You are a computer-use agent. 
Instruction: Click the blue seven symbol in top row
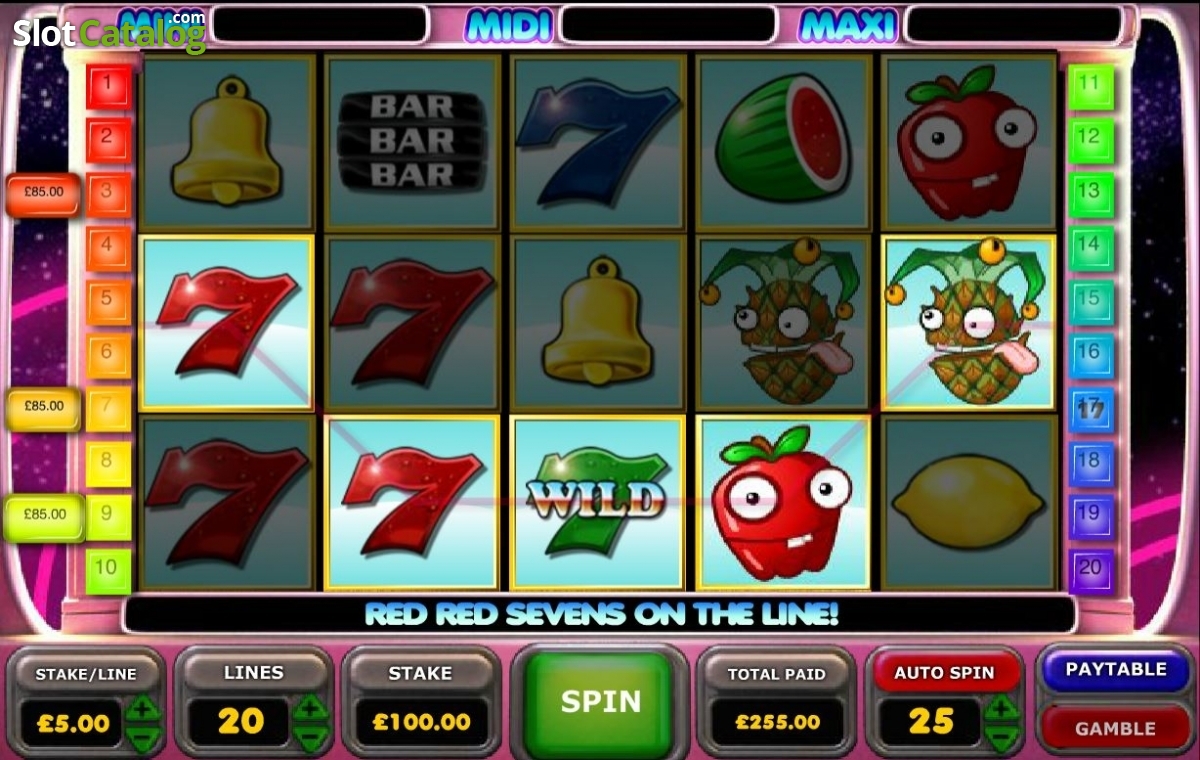click(x=597, y=141)
